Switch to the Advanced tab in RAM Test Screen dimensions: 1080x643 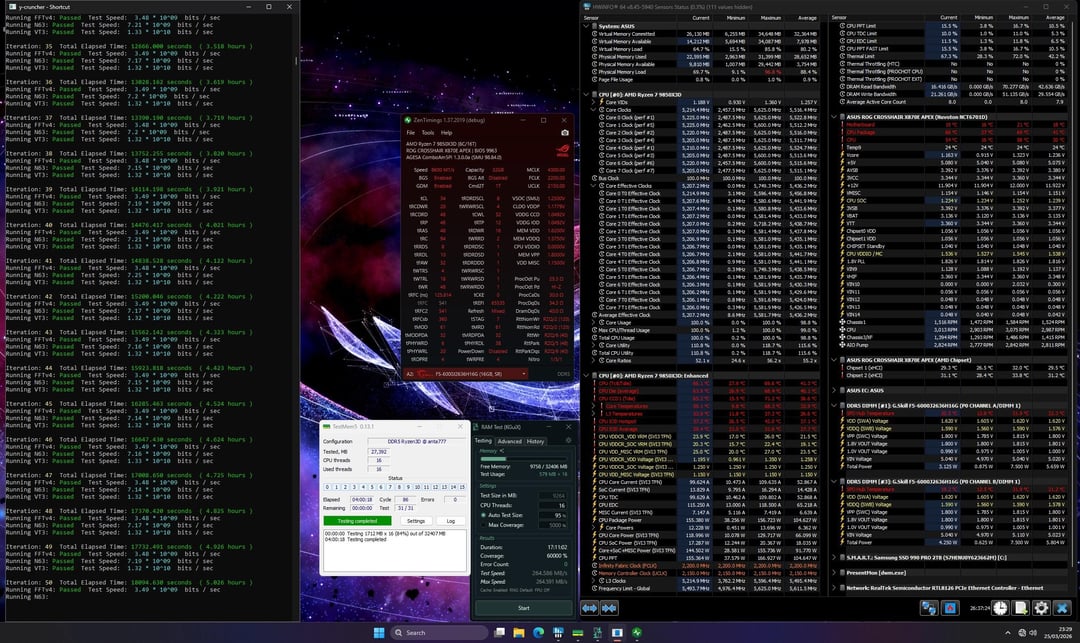[509, 441]
